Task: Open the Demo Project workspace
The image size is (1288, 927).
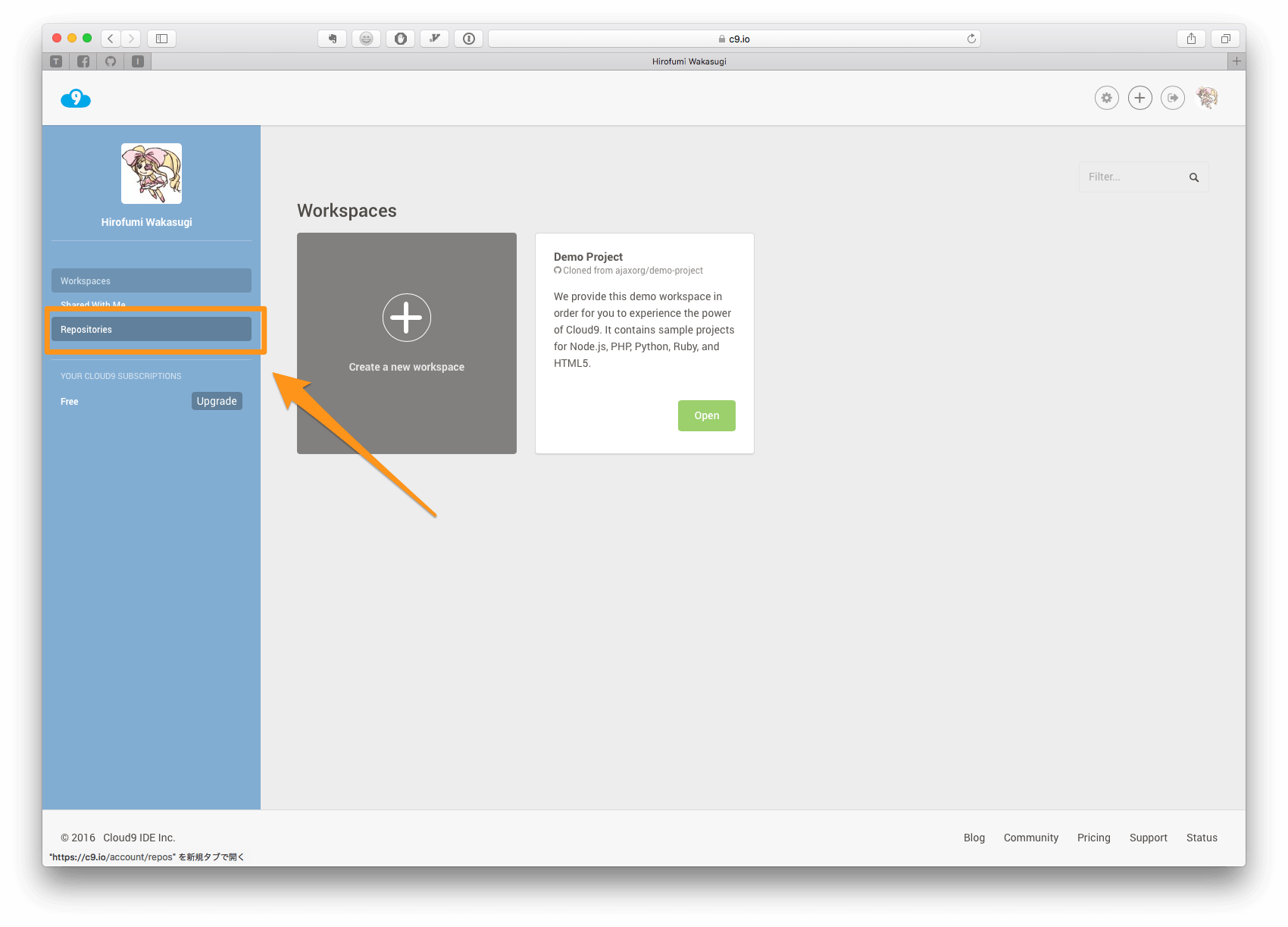Action: (x=706, y=415)
